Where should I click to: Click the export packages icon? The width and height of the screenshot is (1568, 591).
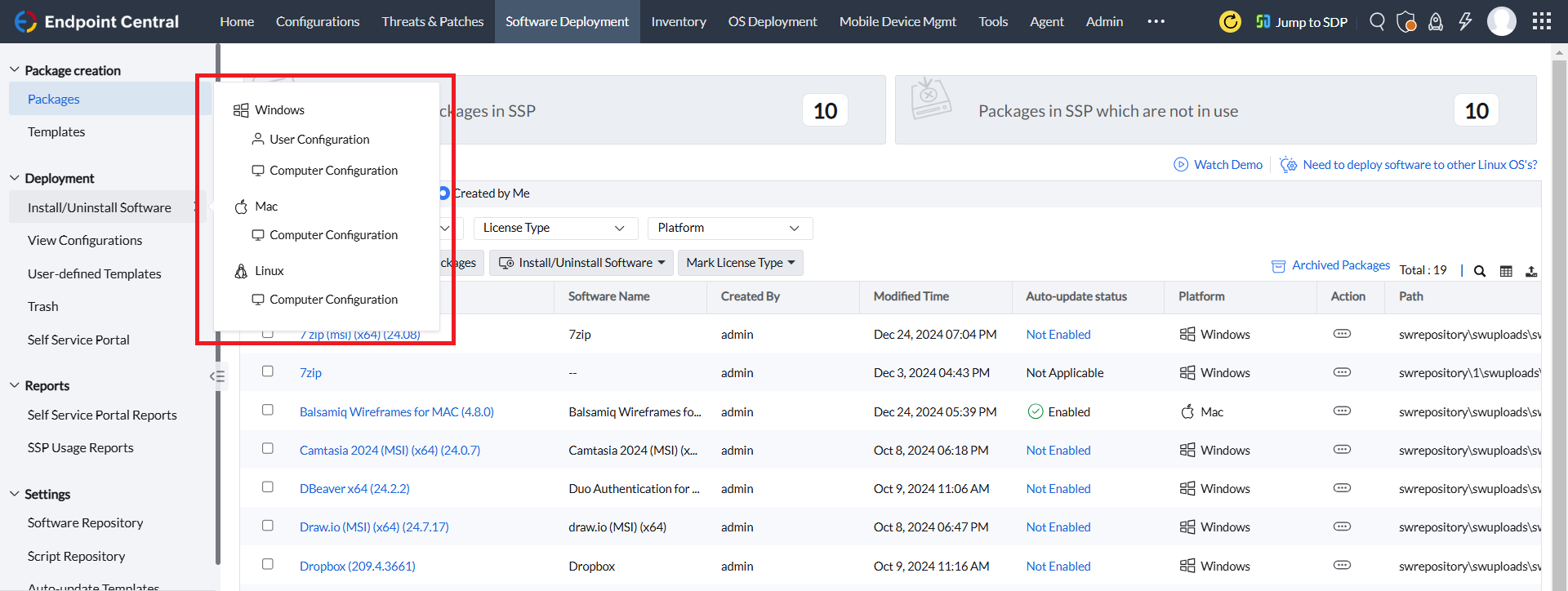[x=1531, y=271]
